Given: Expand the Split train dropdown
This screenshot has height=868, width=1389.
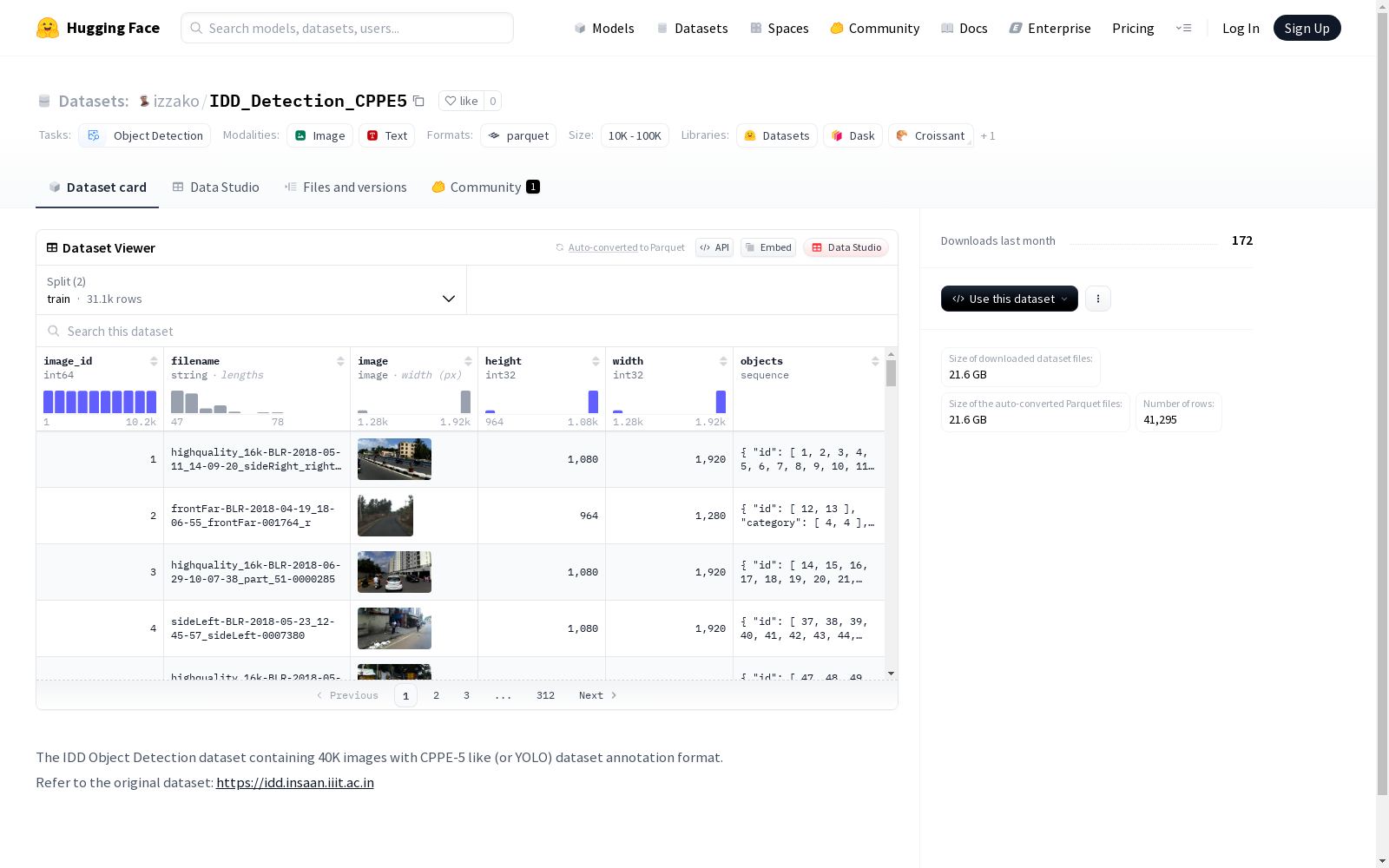Looking at the screenshot, I should (252, 290).
